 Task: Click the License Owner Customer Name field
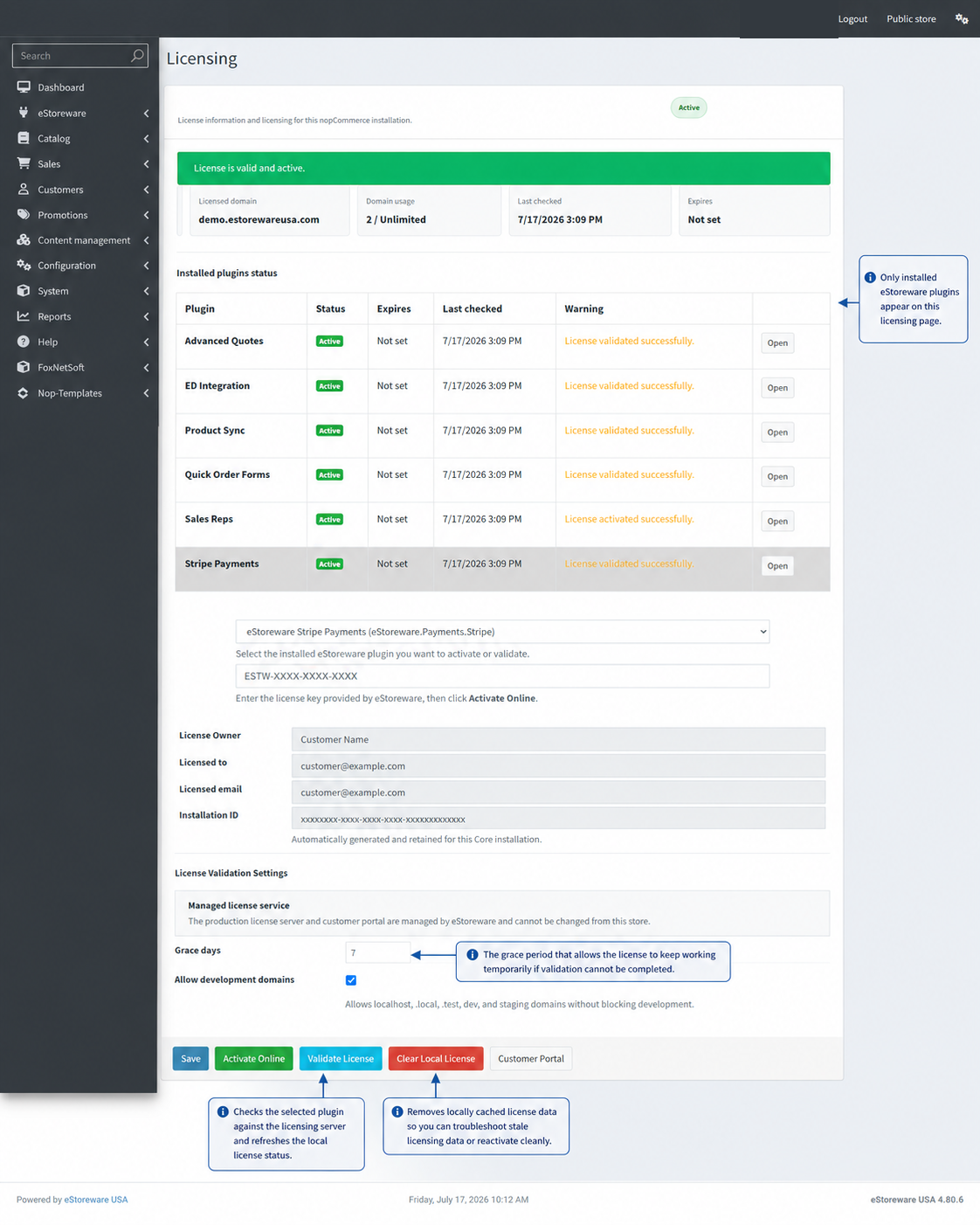pos(558,739)
